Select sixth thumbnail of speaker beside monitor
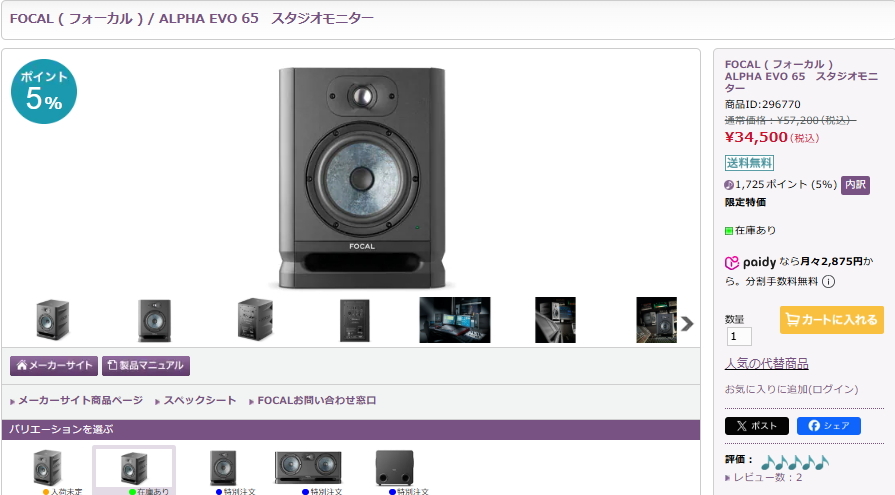The image size is (895, 495). [x=555, y=320]
